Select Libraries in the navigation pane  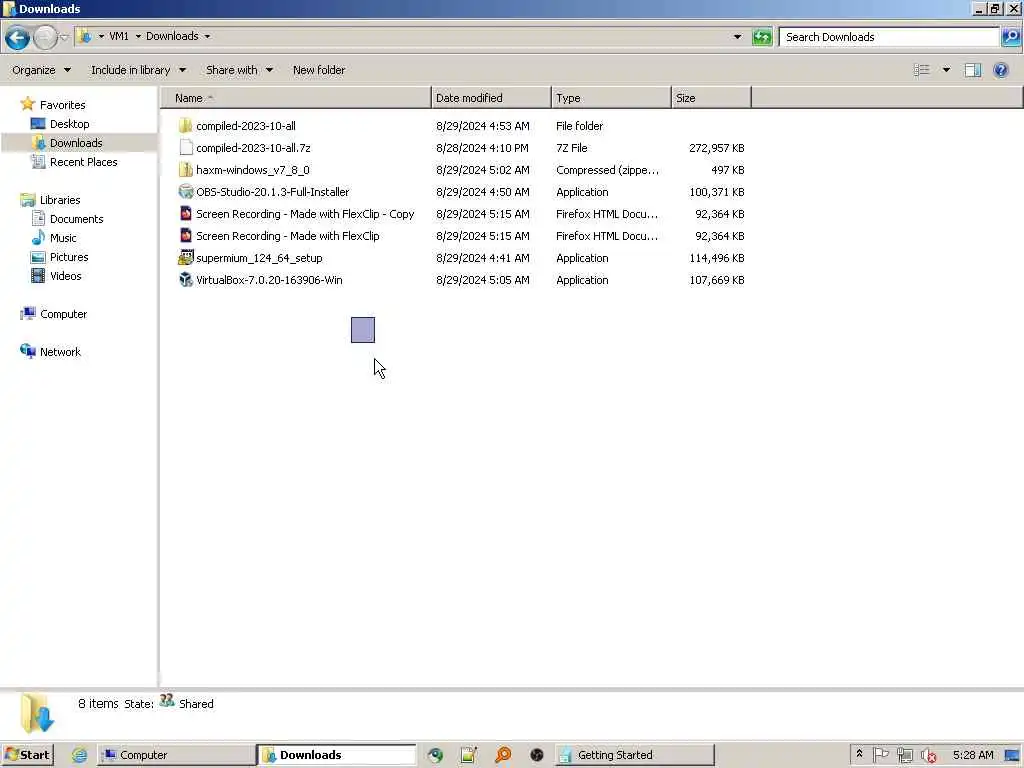[x=59, y=200]
